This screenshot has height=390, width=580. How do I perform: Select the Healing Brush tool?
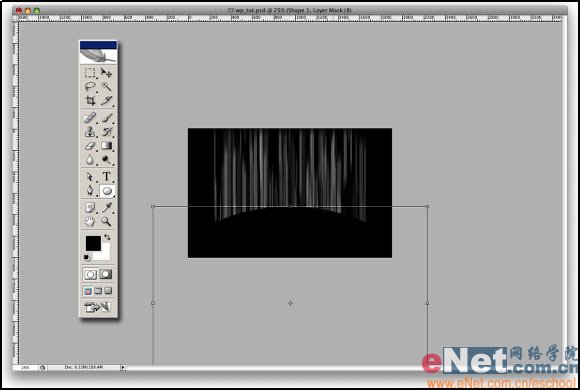coord(90,118)
